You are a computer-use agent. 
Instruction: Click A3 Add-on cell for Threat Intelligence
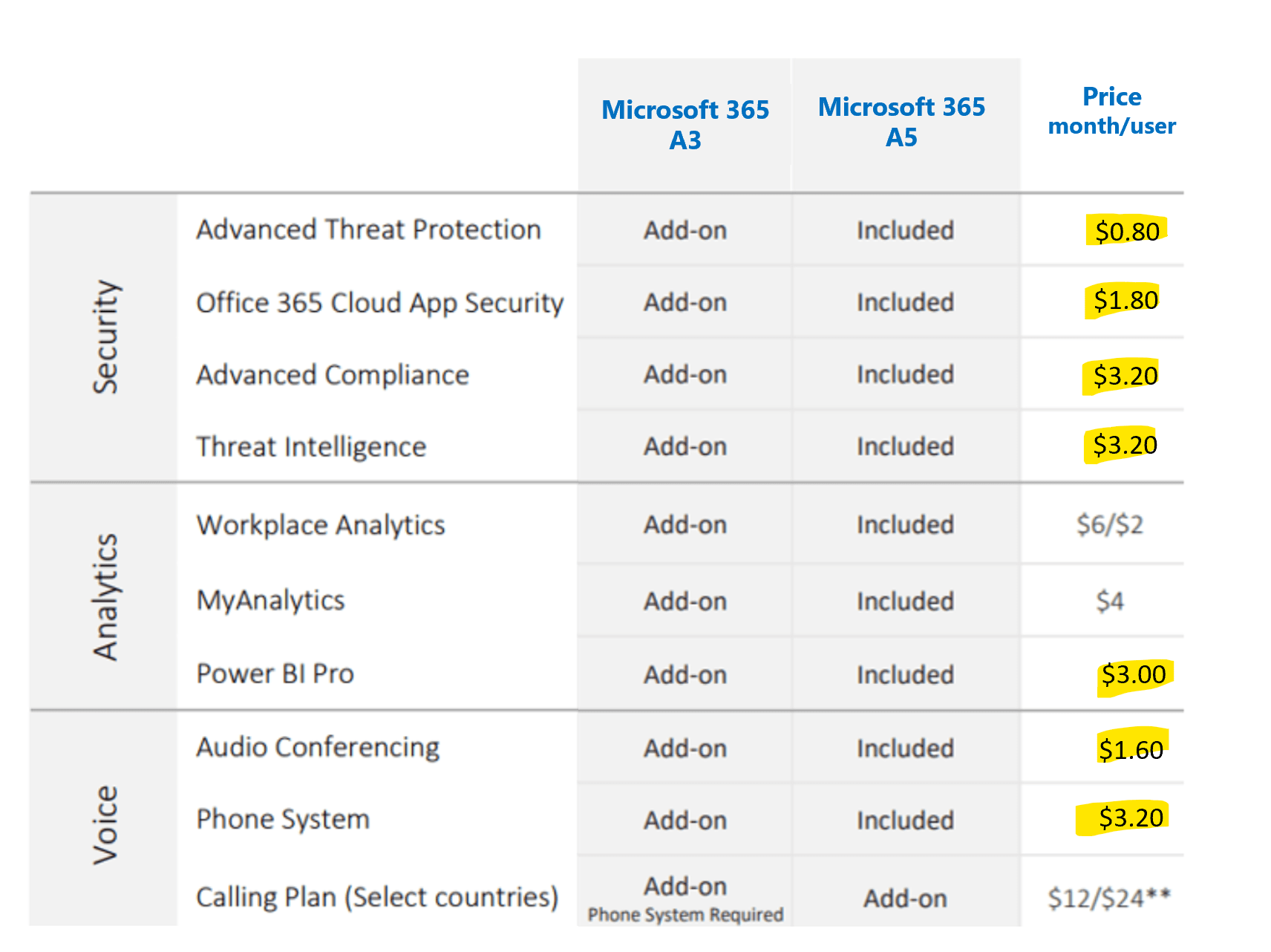[685, 446]
